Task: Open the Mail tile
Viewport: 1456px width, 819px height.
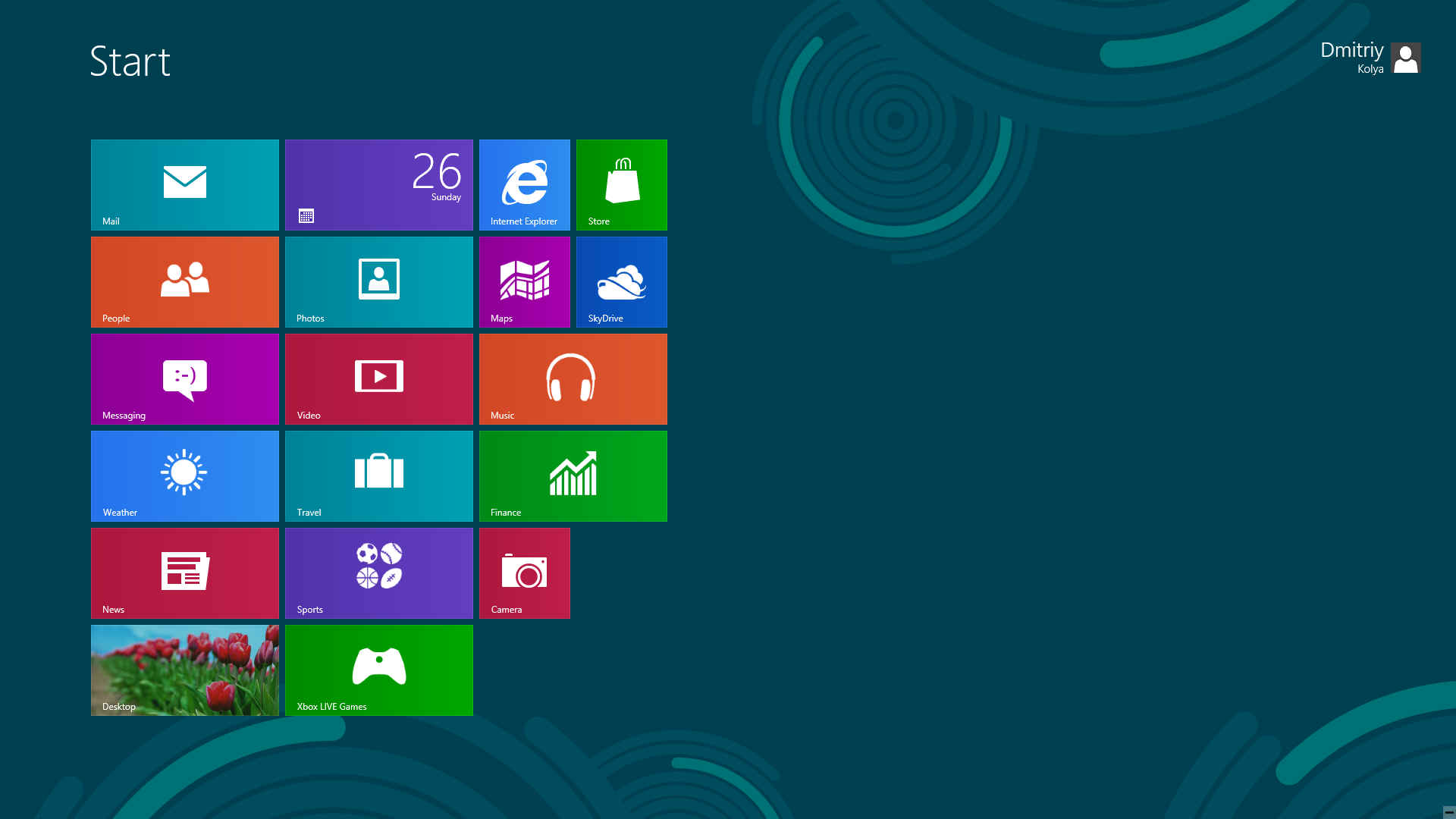Action: coord(185,185)
